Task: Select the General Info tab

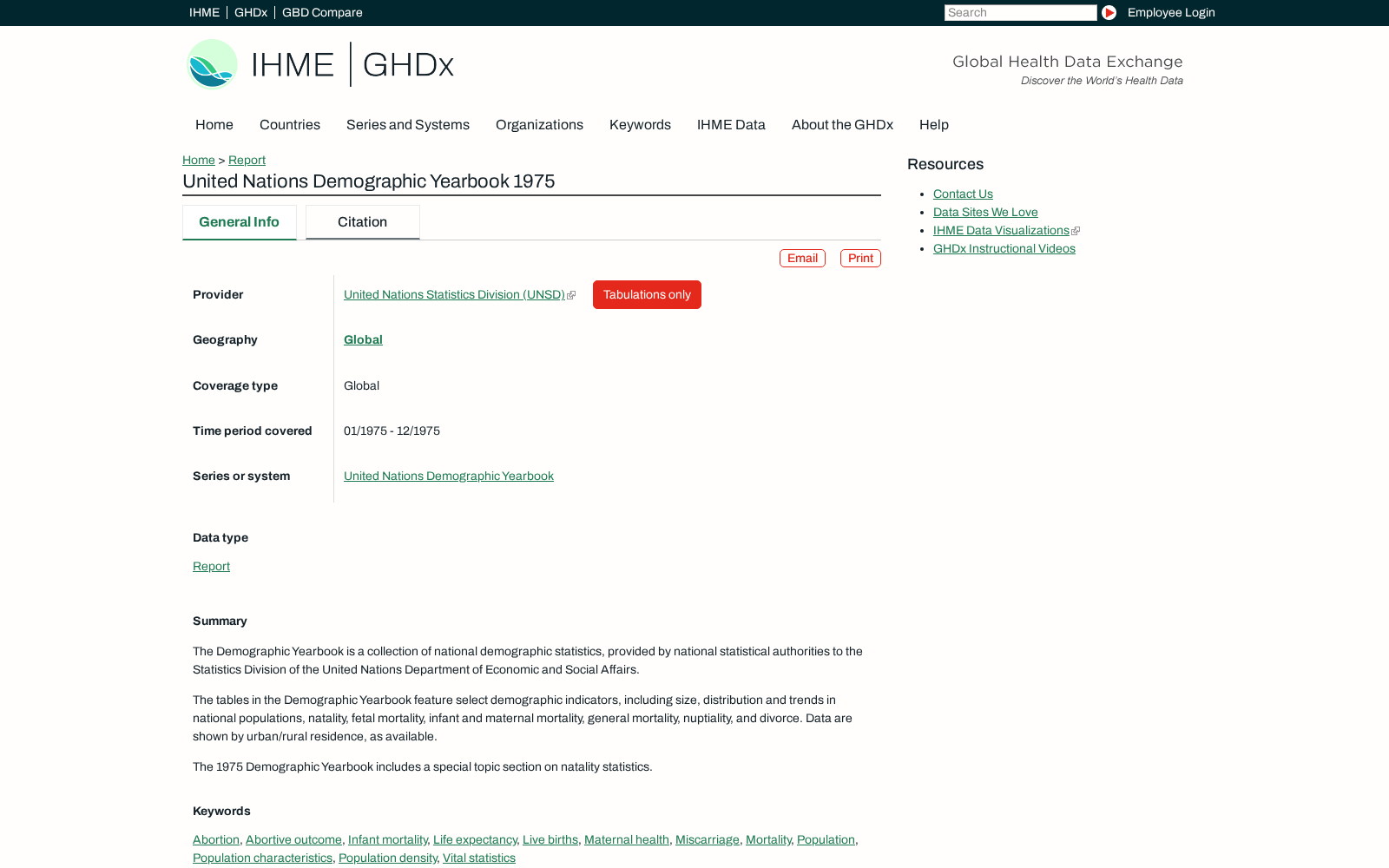Action: point(239,222)
